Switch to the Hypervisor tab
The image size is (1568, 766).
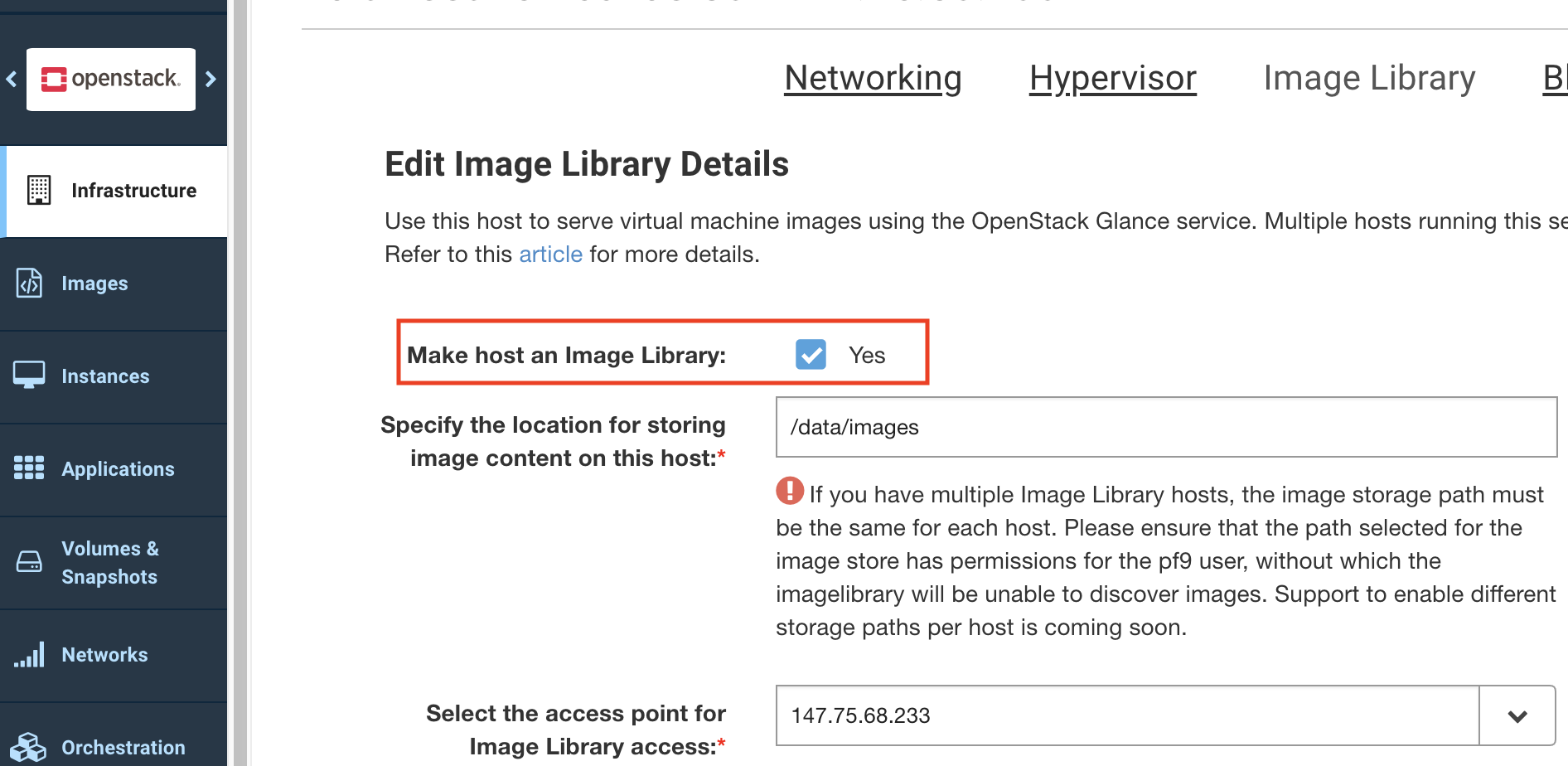pyautogui.click(x=1112, y=78)
